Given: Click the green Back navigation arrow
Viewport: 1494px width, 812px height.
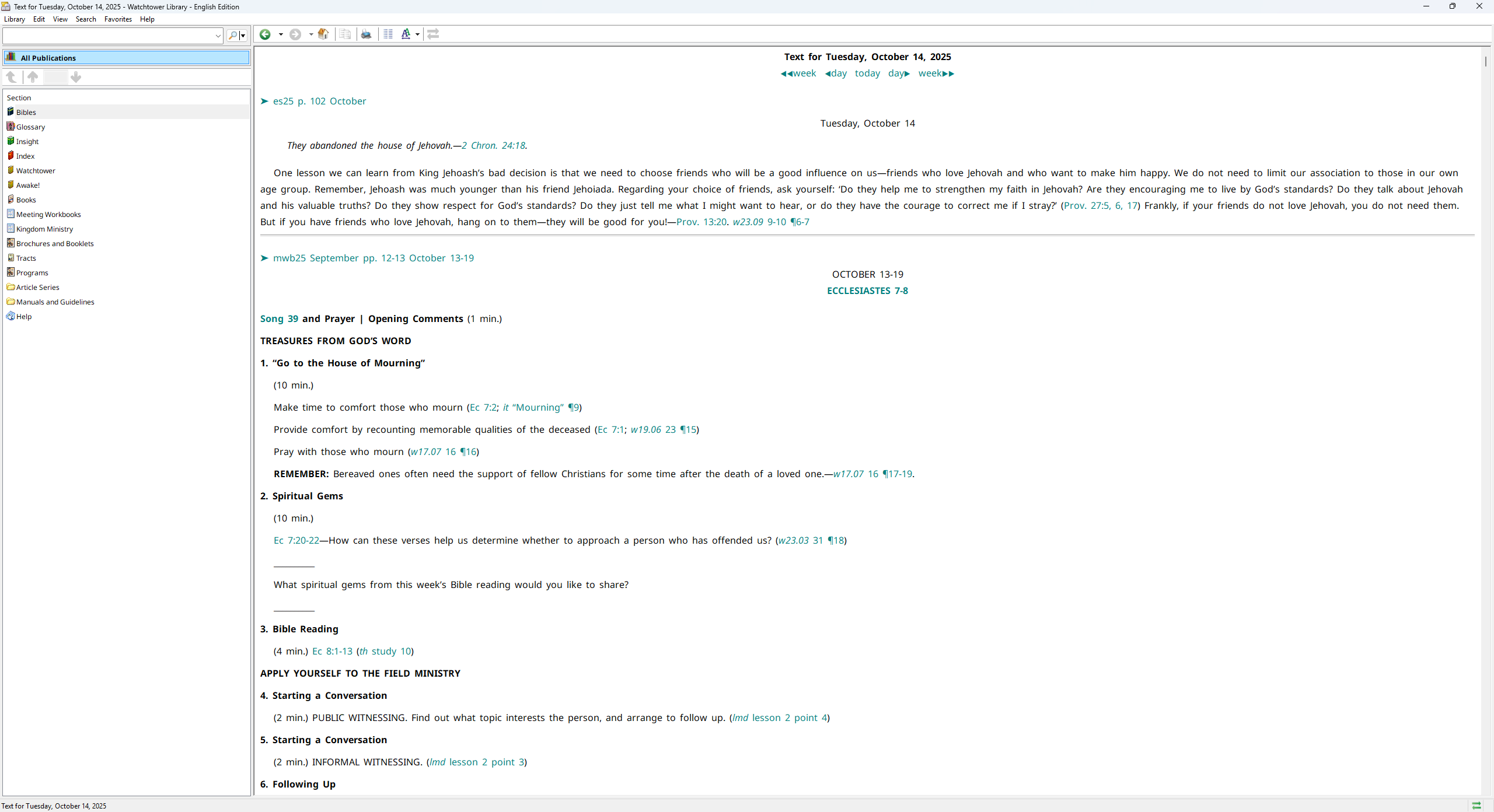Looking at the screenshot, I should tap(265, 34).
